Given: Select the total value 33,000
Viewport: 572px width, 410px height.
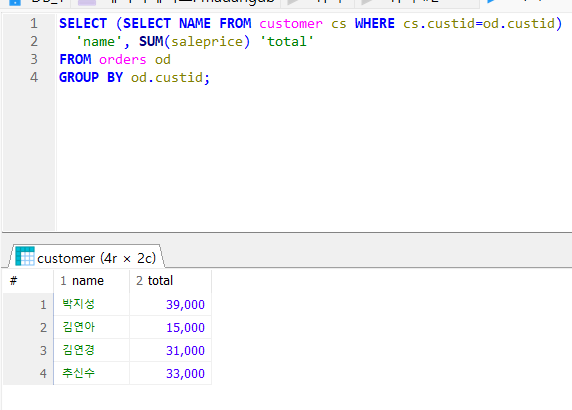Looking at the screenshot, I should [170, 373].
